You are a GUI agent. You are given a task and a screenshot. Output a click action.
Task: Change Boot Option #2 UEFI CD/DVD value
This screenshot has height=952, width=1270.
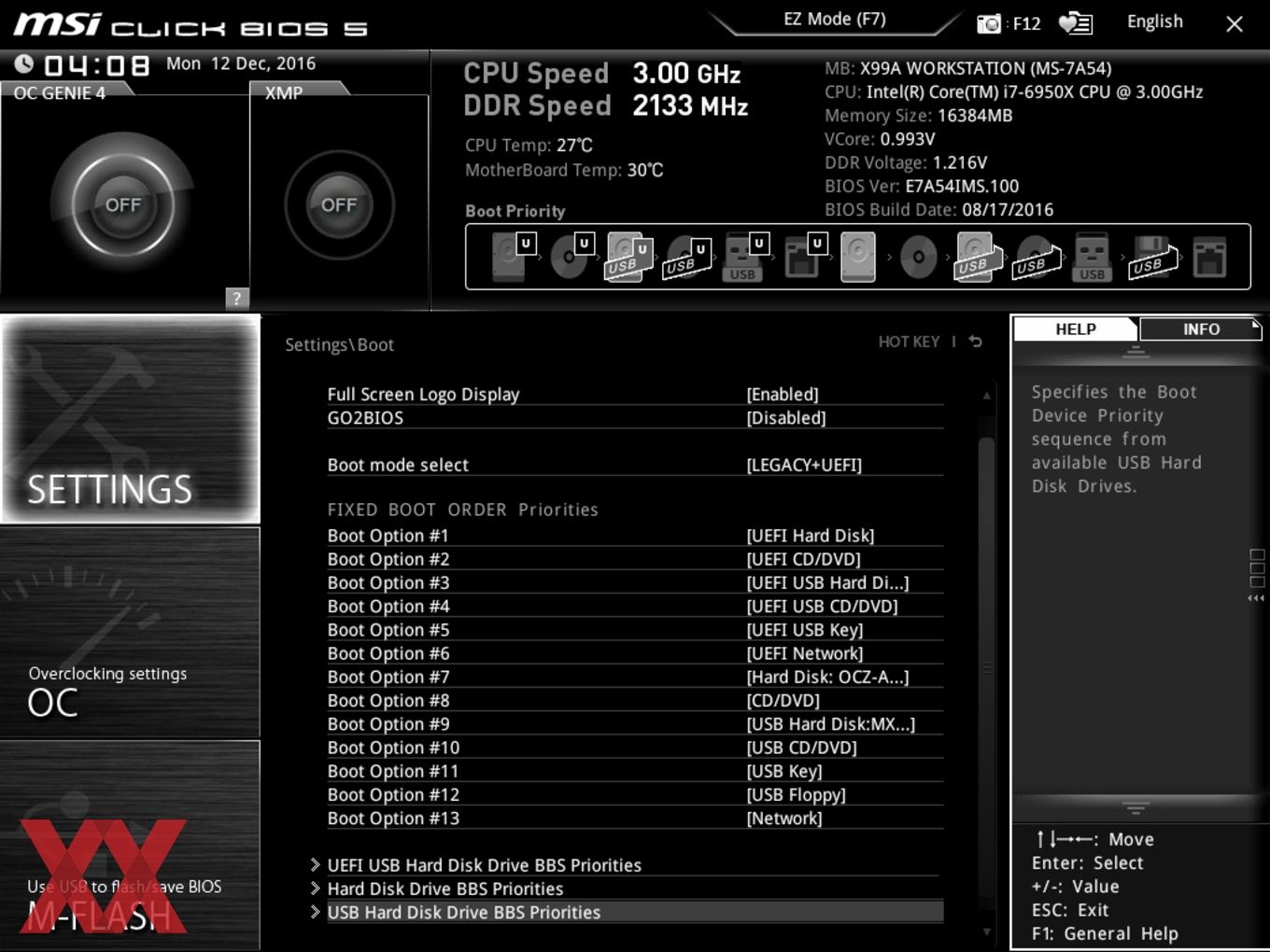coord(804,559)
